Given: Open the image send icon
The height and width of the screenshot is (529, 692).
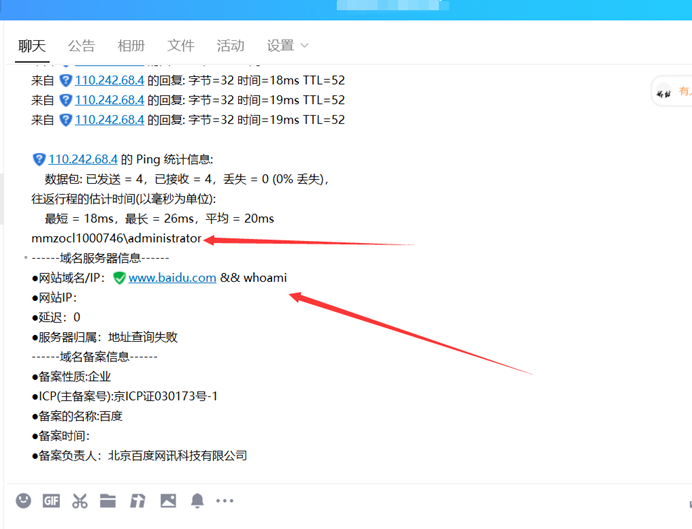Looking at the screenshot, I should (x=168, y=500).
